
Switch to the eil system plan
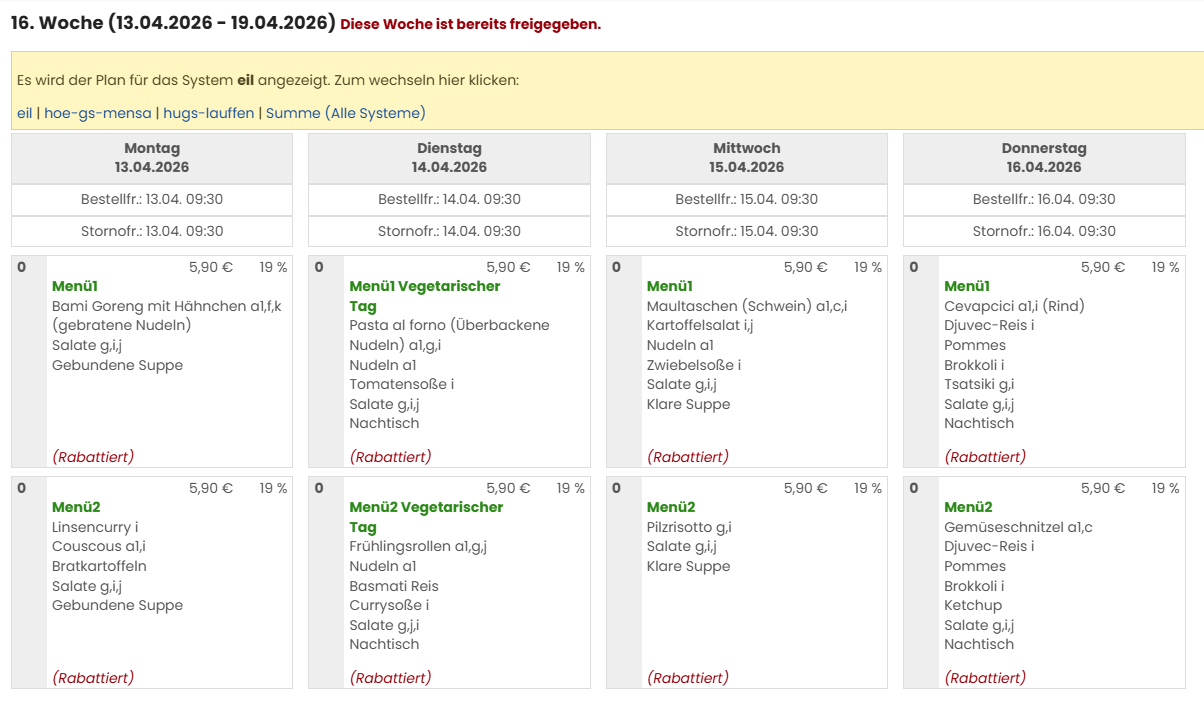pos(24,113)
